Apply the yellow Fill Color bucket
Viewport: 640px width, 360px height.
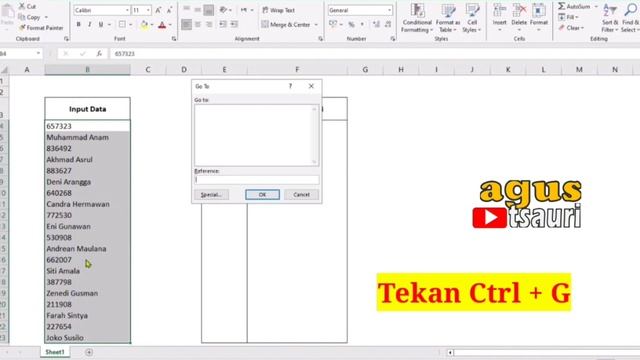tap(144, 25)
